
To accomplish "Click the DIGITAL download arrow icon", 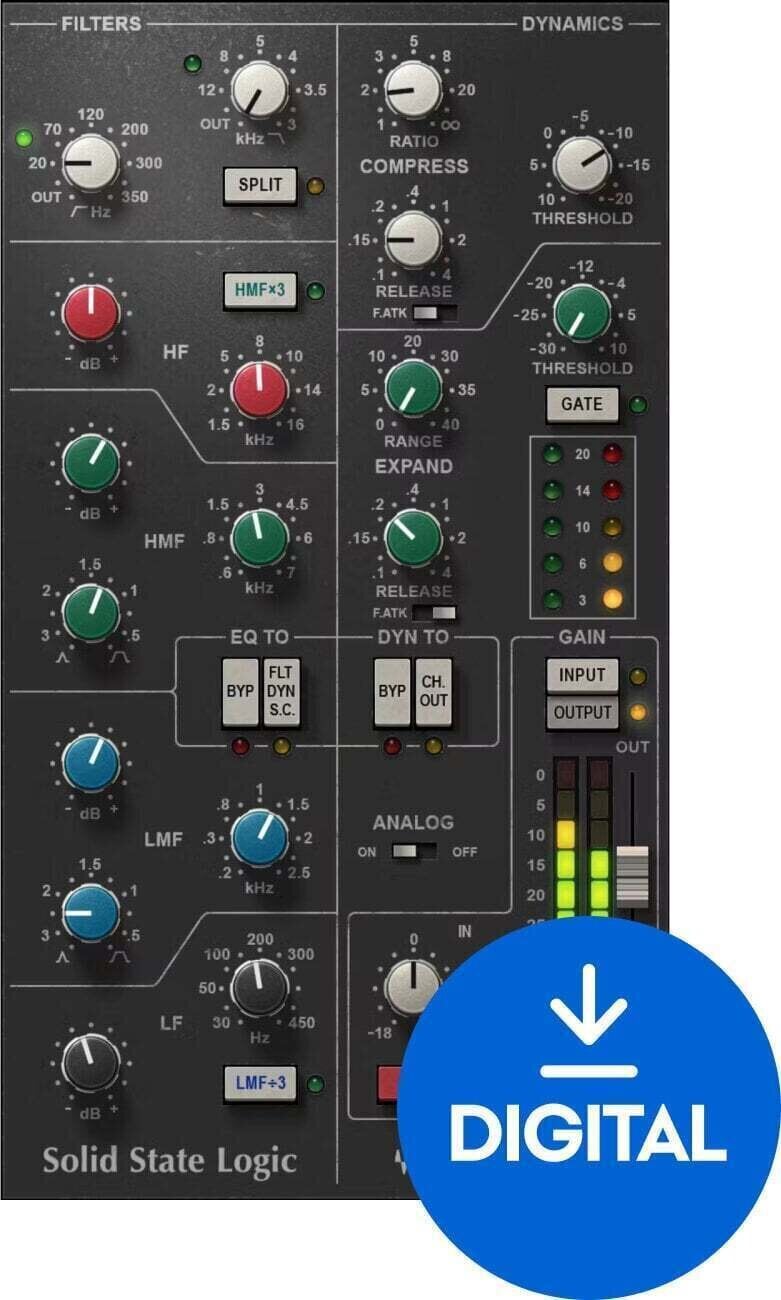I will (x=589, y=1020).
